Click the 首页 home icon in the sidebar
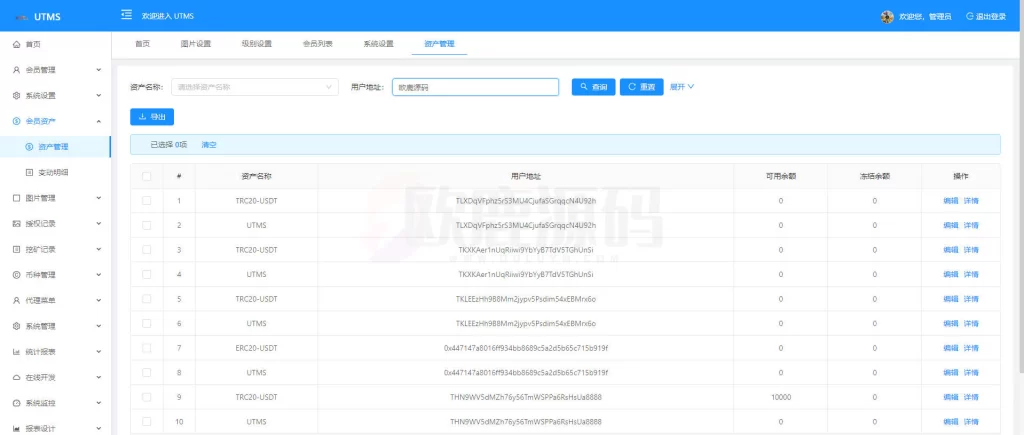The image size is (1024, 435). click(17, 44)
